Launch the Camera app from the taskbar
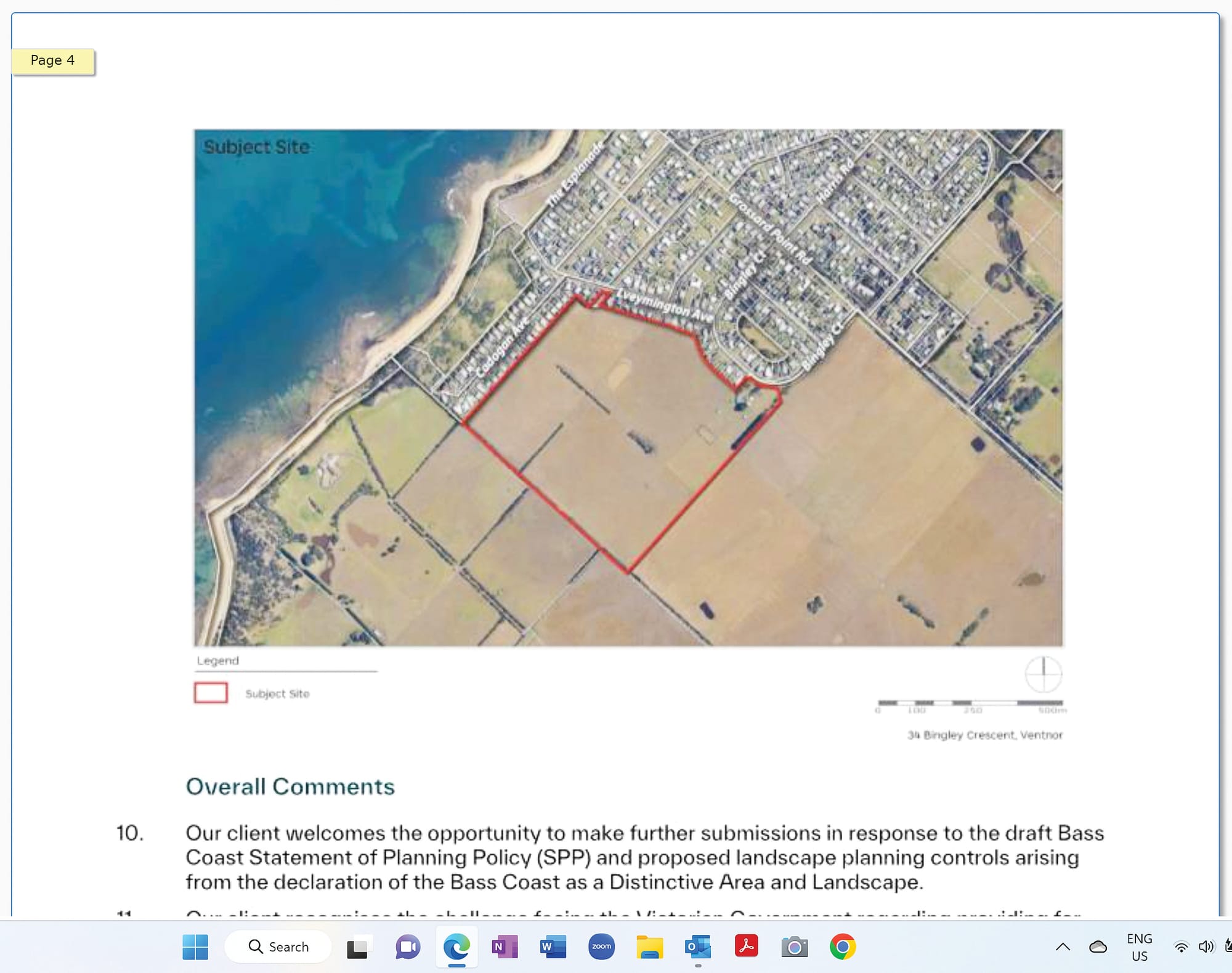Screen dimensions: 1232x973 pyautogui.click(x=794, y=947)
